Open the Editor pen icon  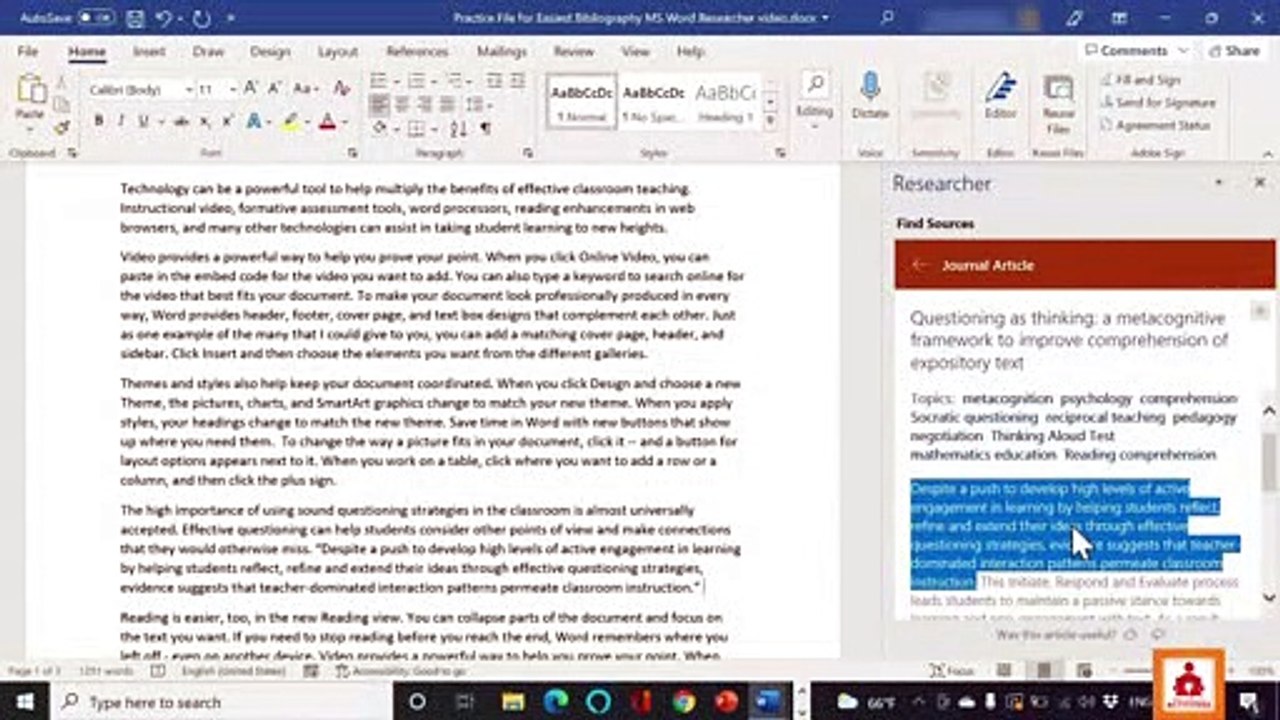(1000, 88)
